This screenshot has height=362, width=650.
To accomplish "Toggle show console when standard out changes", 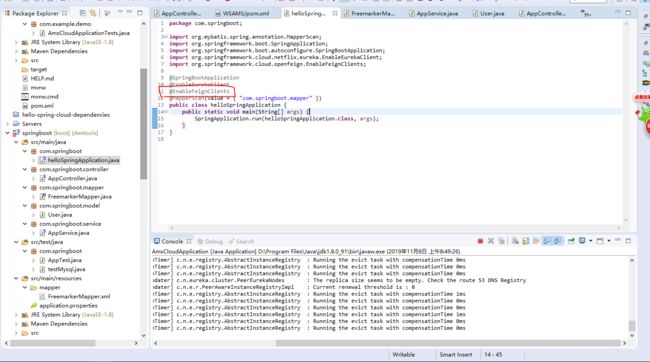I will coord(547,241).
